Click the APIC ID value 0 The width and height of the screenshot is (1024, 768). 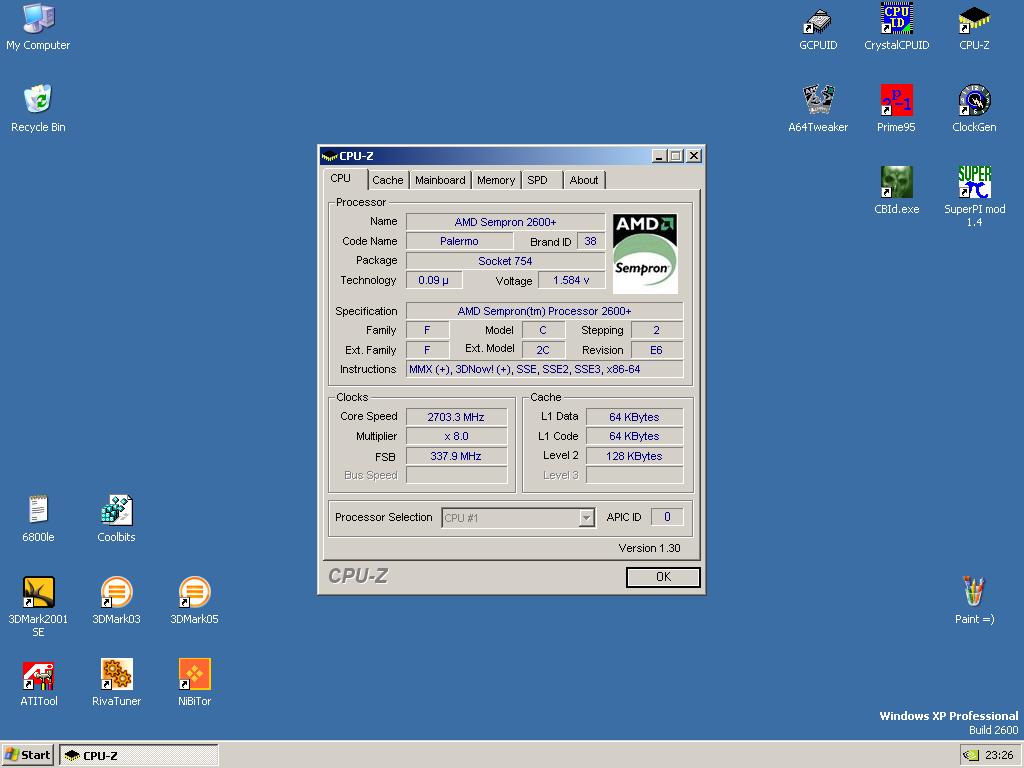point(667,517)
